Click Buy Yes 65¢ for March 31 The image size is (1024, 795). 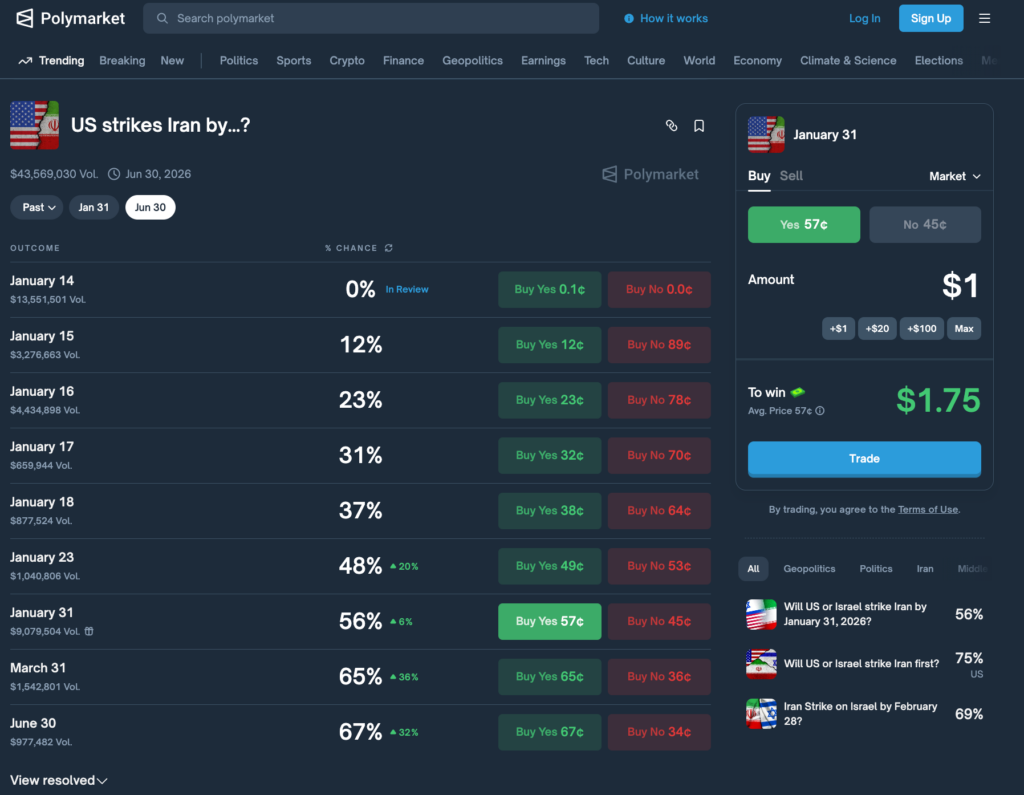[549, 676]
